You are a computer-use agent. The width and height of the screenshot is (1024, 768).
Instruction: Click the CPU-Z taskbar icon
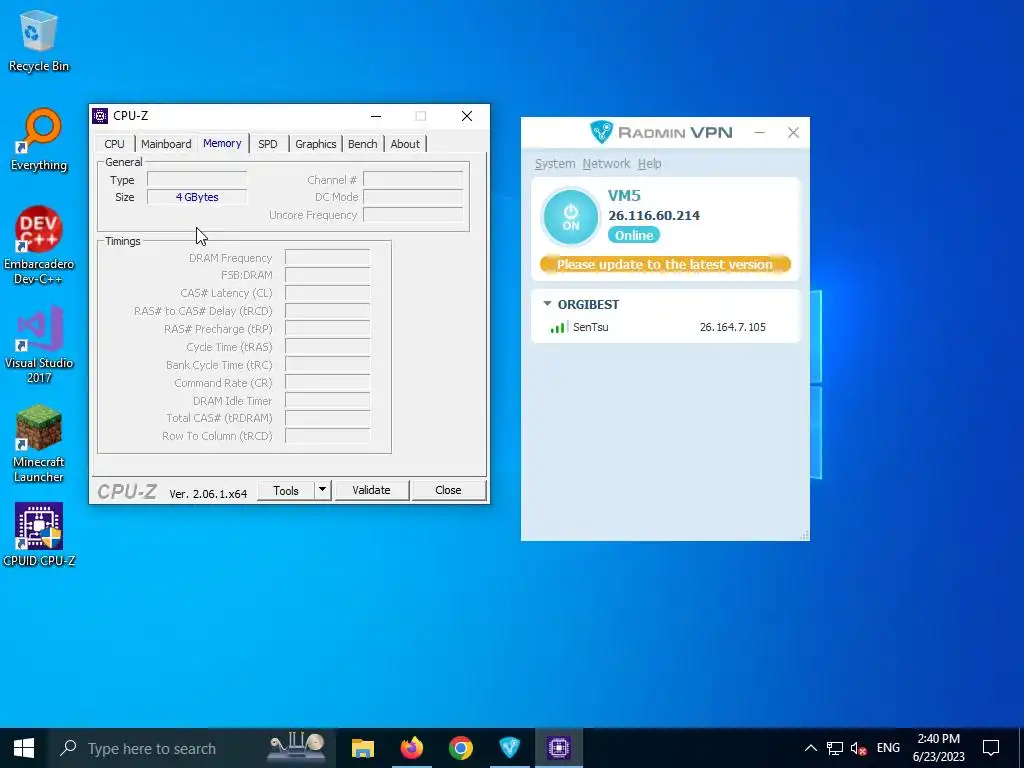coord(559,748)
